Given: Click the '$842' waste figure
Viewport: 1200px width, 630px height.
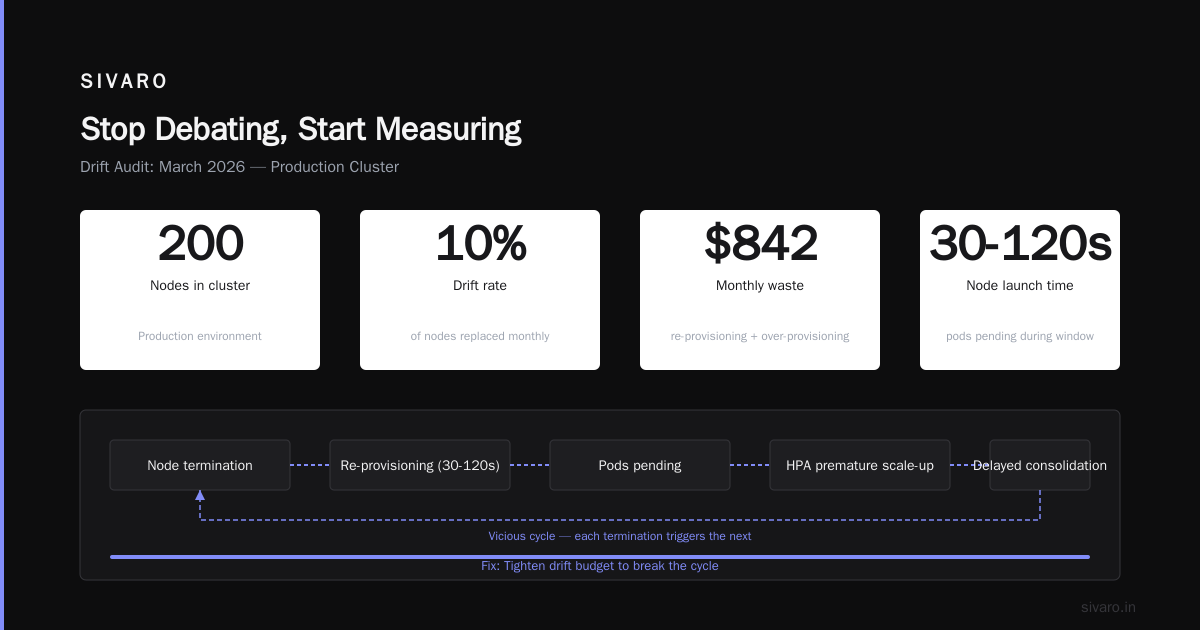Looking at the screenshot, I should pos(760,243).
